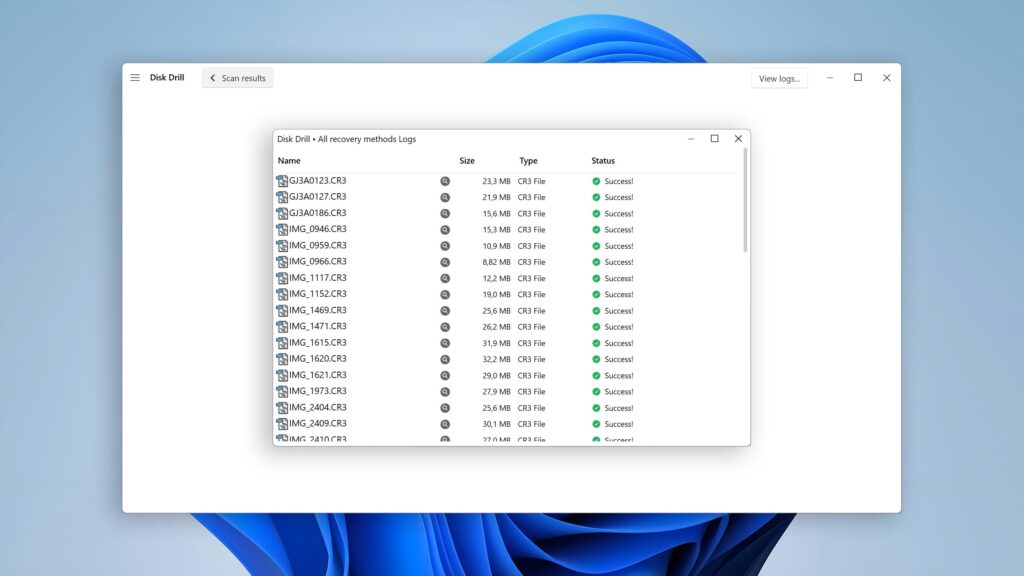Viewport: 1024px width, 576px height.
Task: Click the CR3 file icon beside IMG_1117.CR3
Action: [x=281, y=278]
